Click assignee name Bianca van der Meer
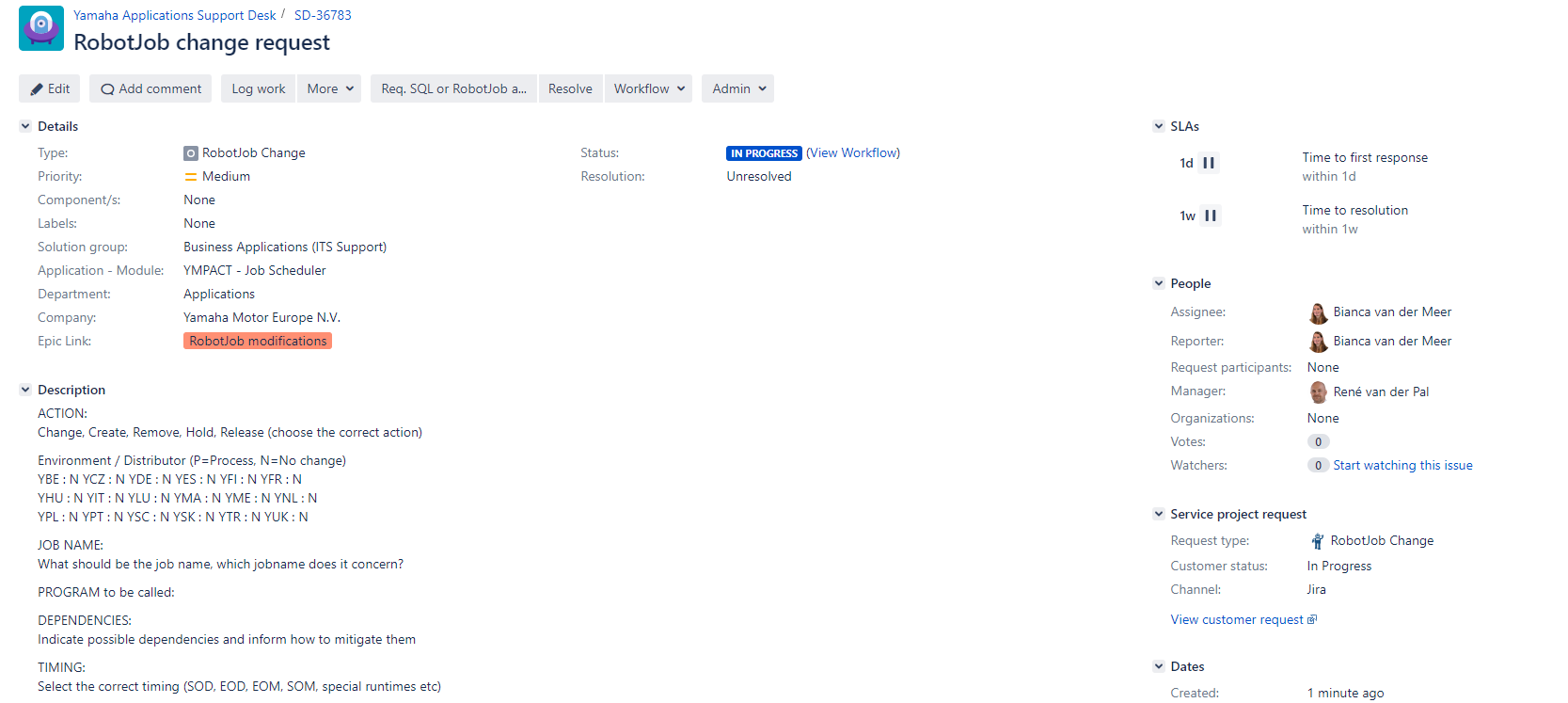This screenshot has width=1568, height=703. point(1392,312)
